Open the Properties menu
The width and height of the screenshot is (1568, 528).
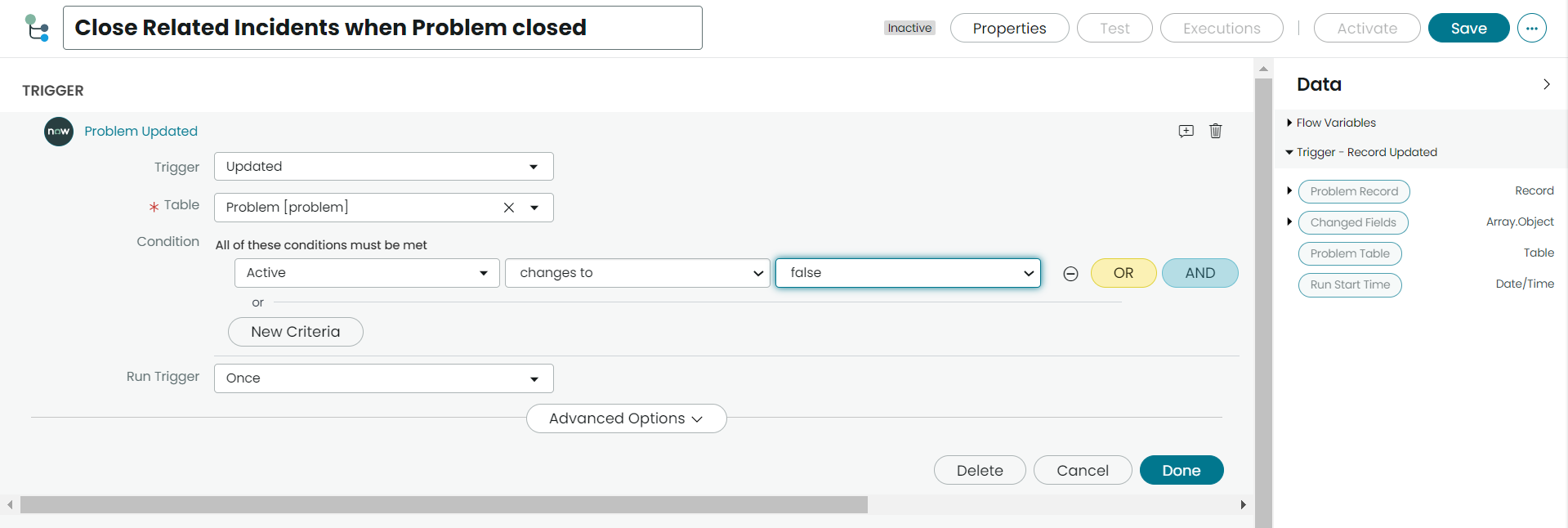(1009, 28)
